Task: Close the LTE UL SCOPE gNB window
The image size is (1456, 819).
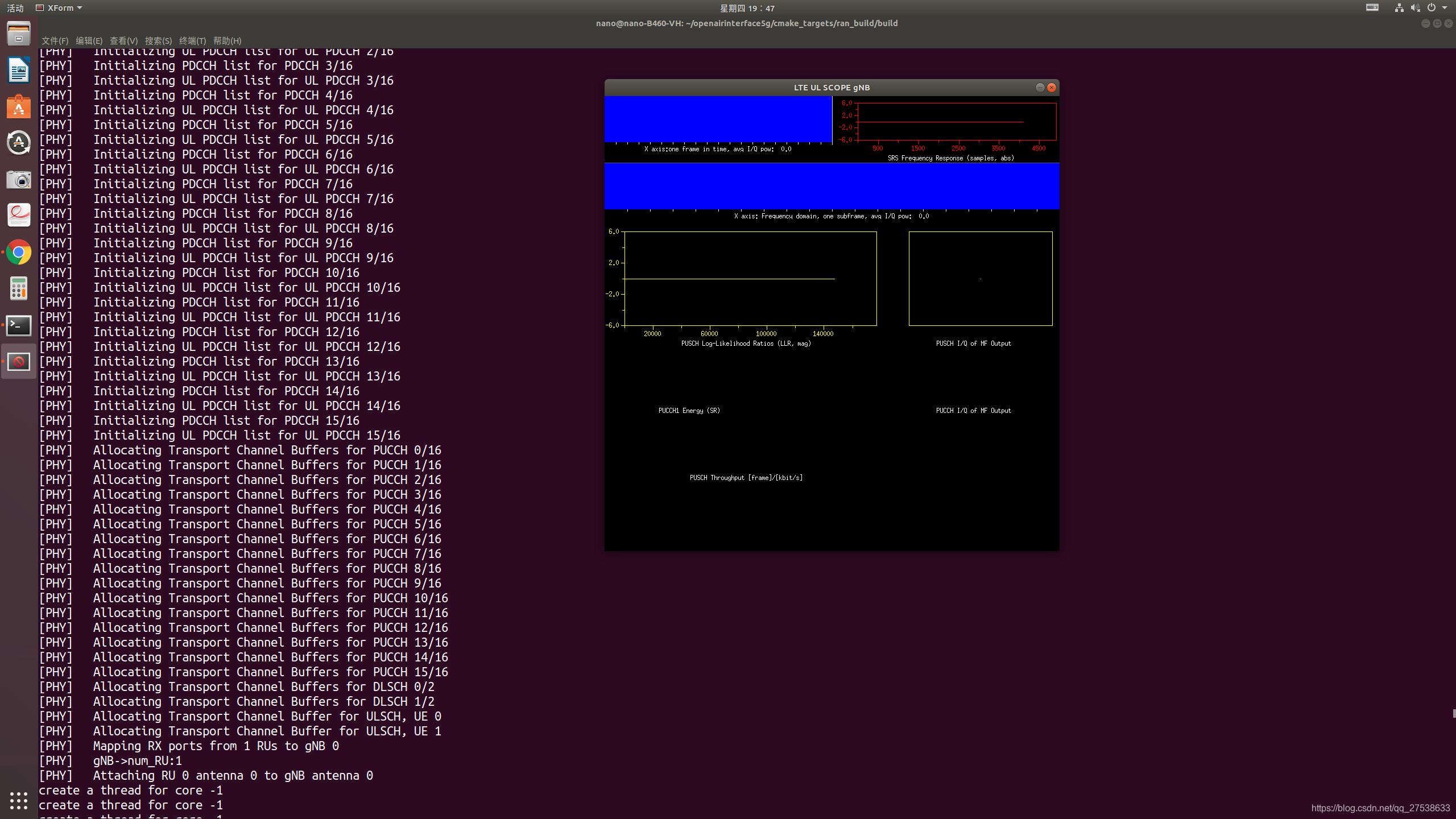Action: point(1052,87)
